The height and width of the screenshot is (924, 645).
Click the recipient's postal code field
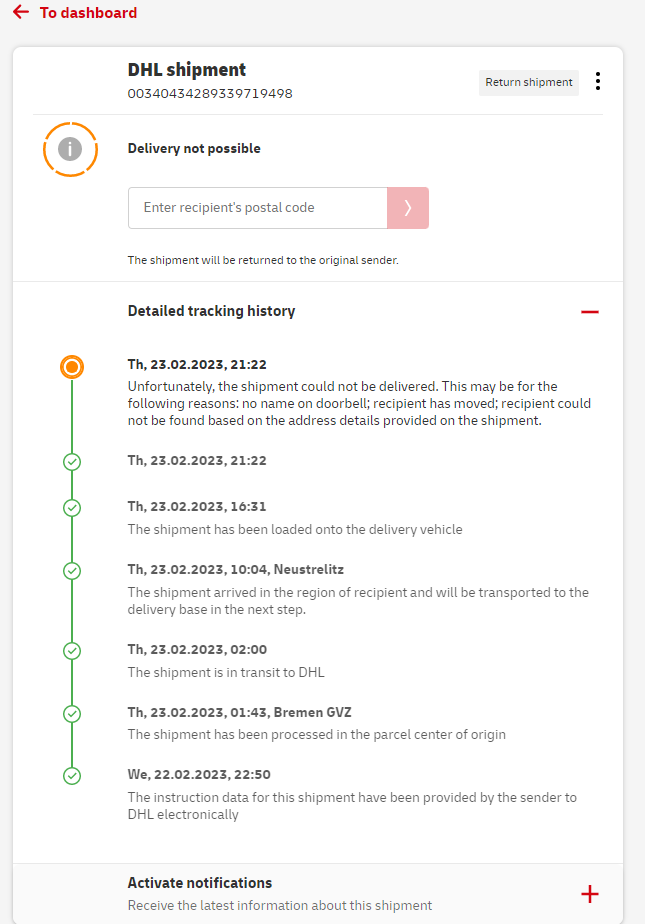point(257,208)
